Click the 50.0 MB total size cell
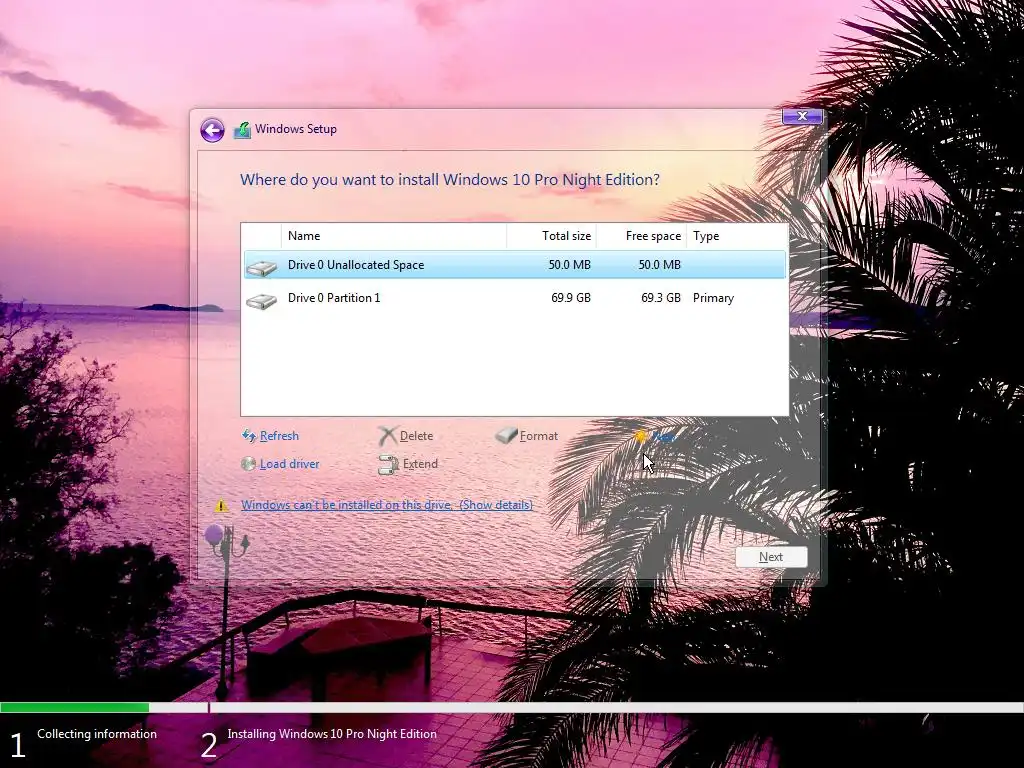Viewport: 1024px width, 768px height. 569,265
